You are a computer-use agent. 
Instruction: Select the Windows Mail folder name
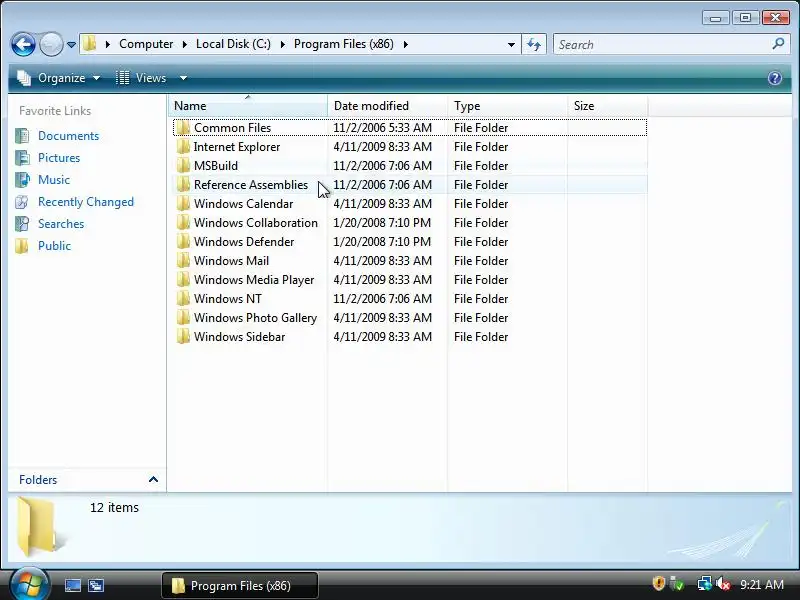click(x=231, y=261)
